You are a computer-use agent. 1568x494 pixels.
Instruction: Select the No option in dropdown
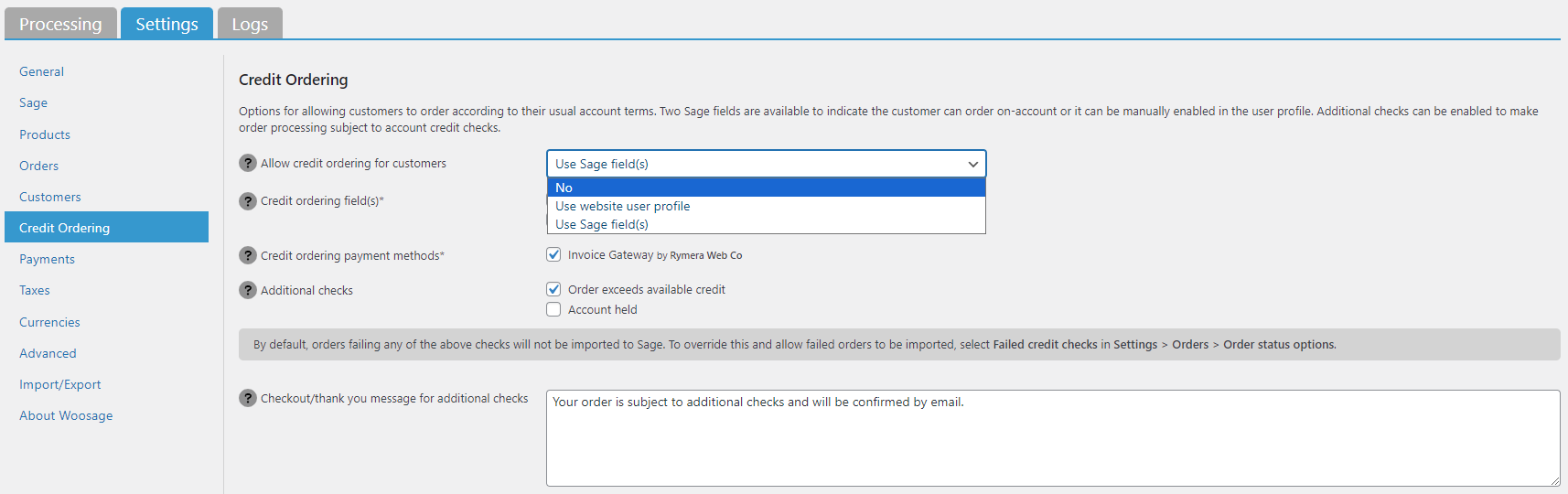point(767,188)
